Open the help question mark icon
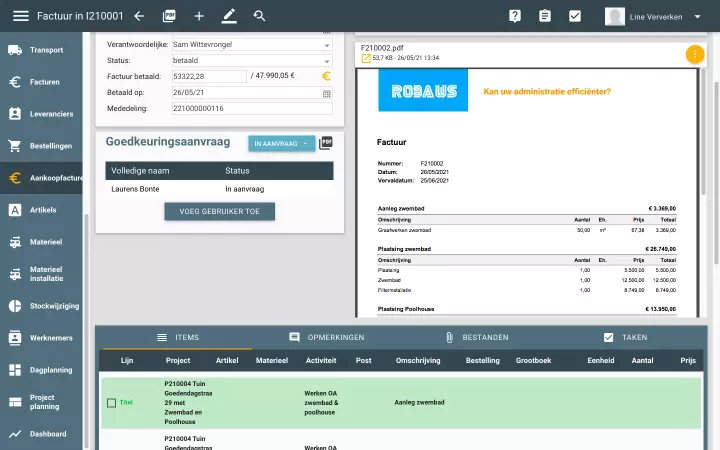Image resolution: width=720 pixels, height=450 pixels. 515,16
